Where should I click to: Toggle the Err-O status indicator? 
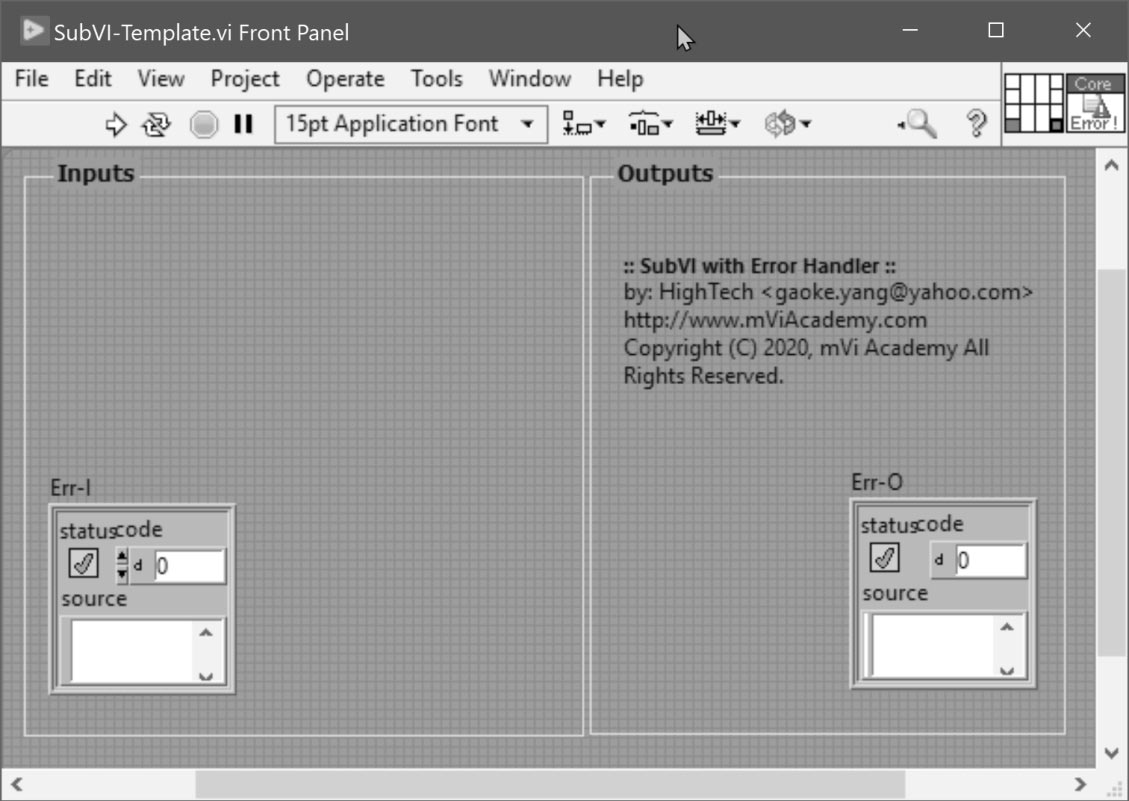(884, 558)
